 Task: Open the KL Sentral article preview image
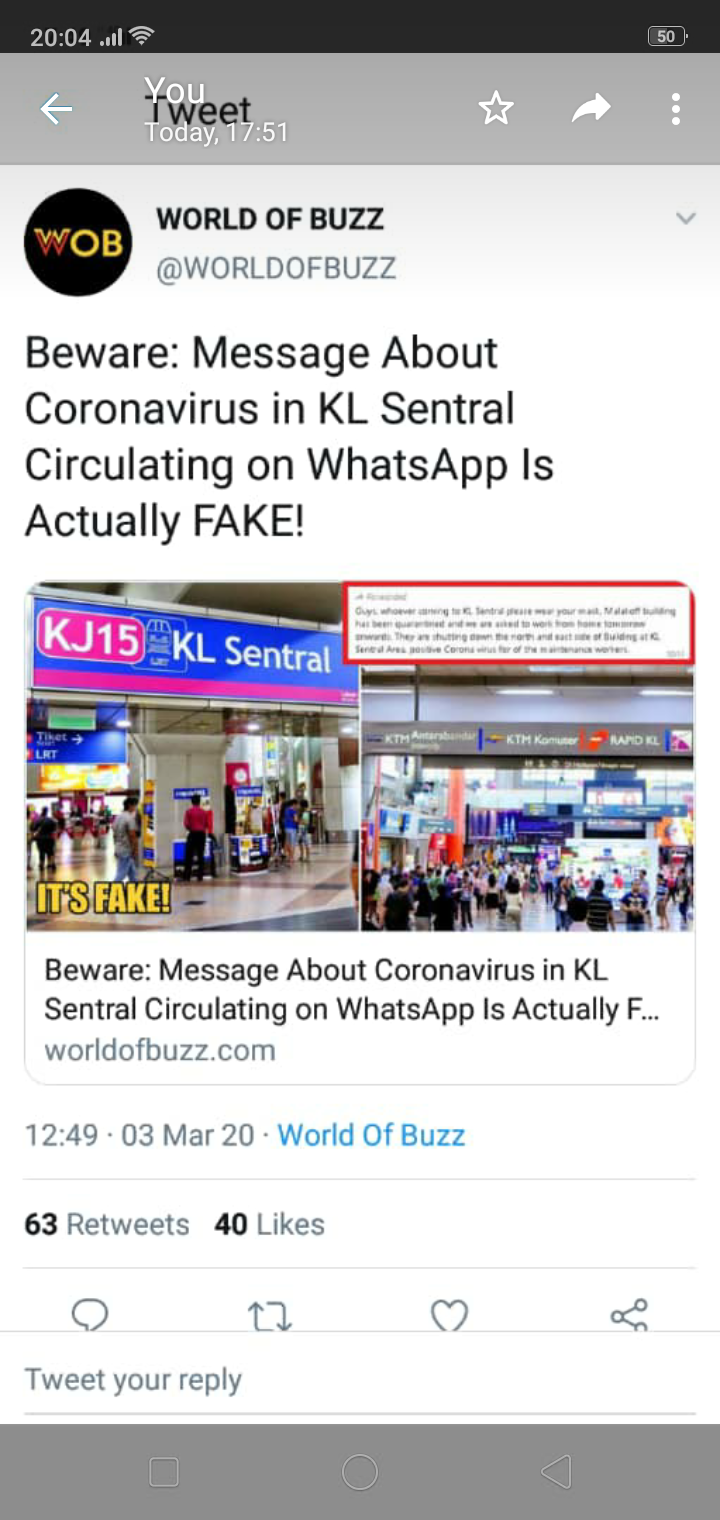point(360,757)
